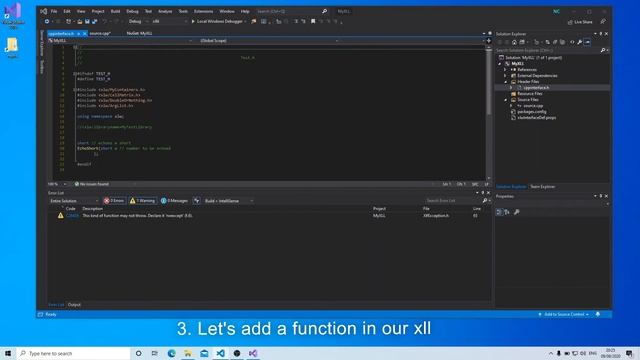Click the notifications bell in status bar
This screenshot has width=640, height=360.
pyautogui.click(x=598, y=314)
